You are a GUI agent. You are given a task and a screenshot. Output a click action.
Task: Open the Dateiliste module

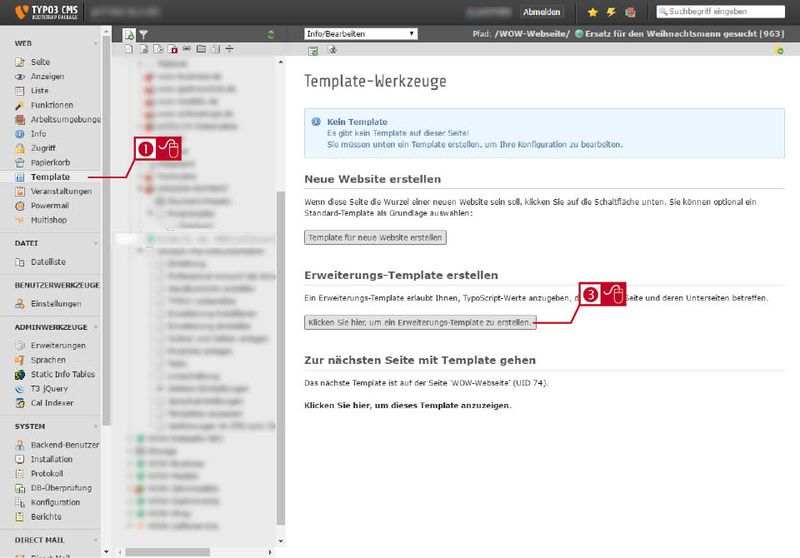coord(48,262)
